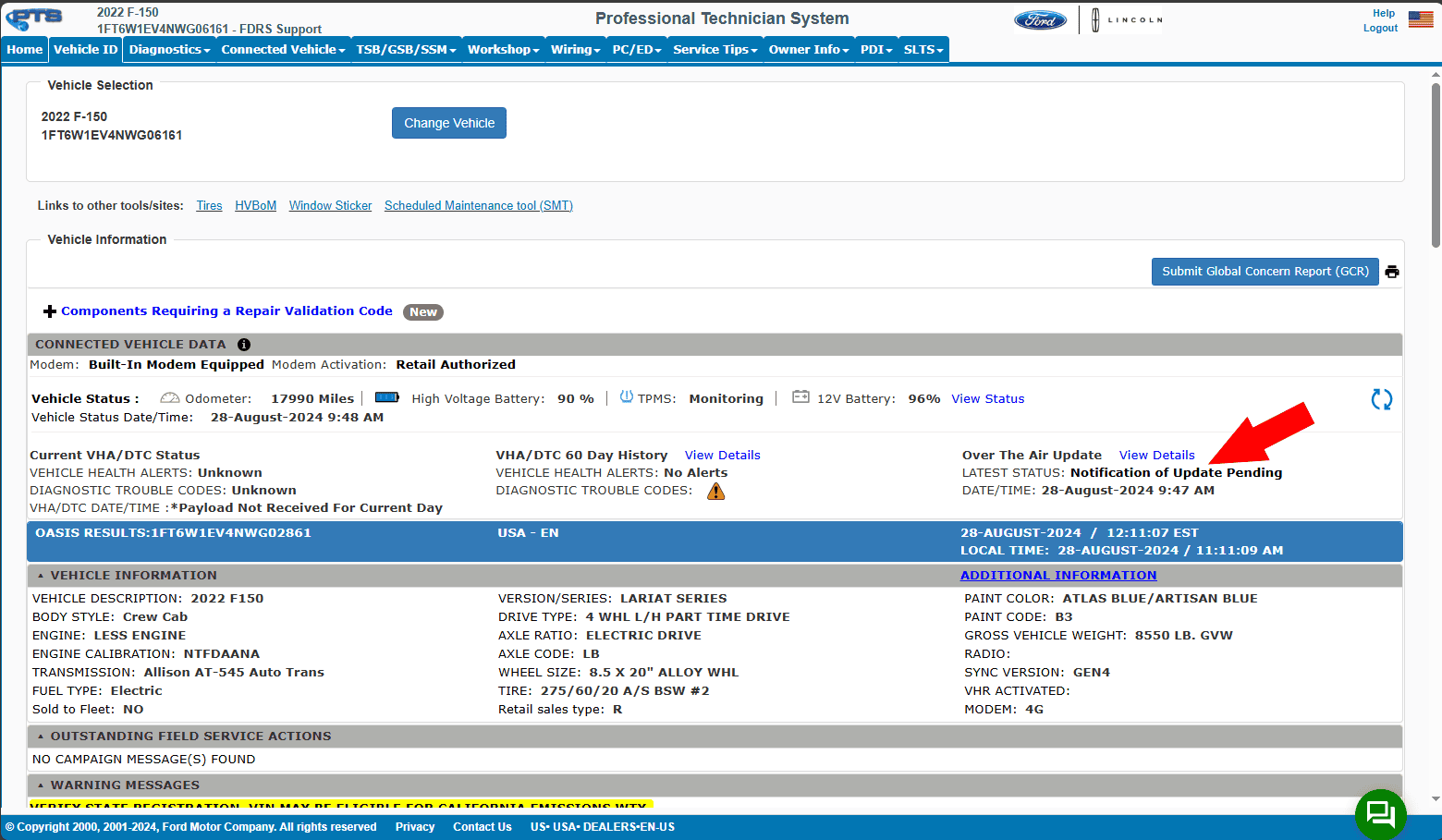
Task: Expand Components Requiring Repair Validation Code plus icon
Action: click(50, 311)
